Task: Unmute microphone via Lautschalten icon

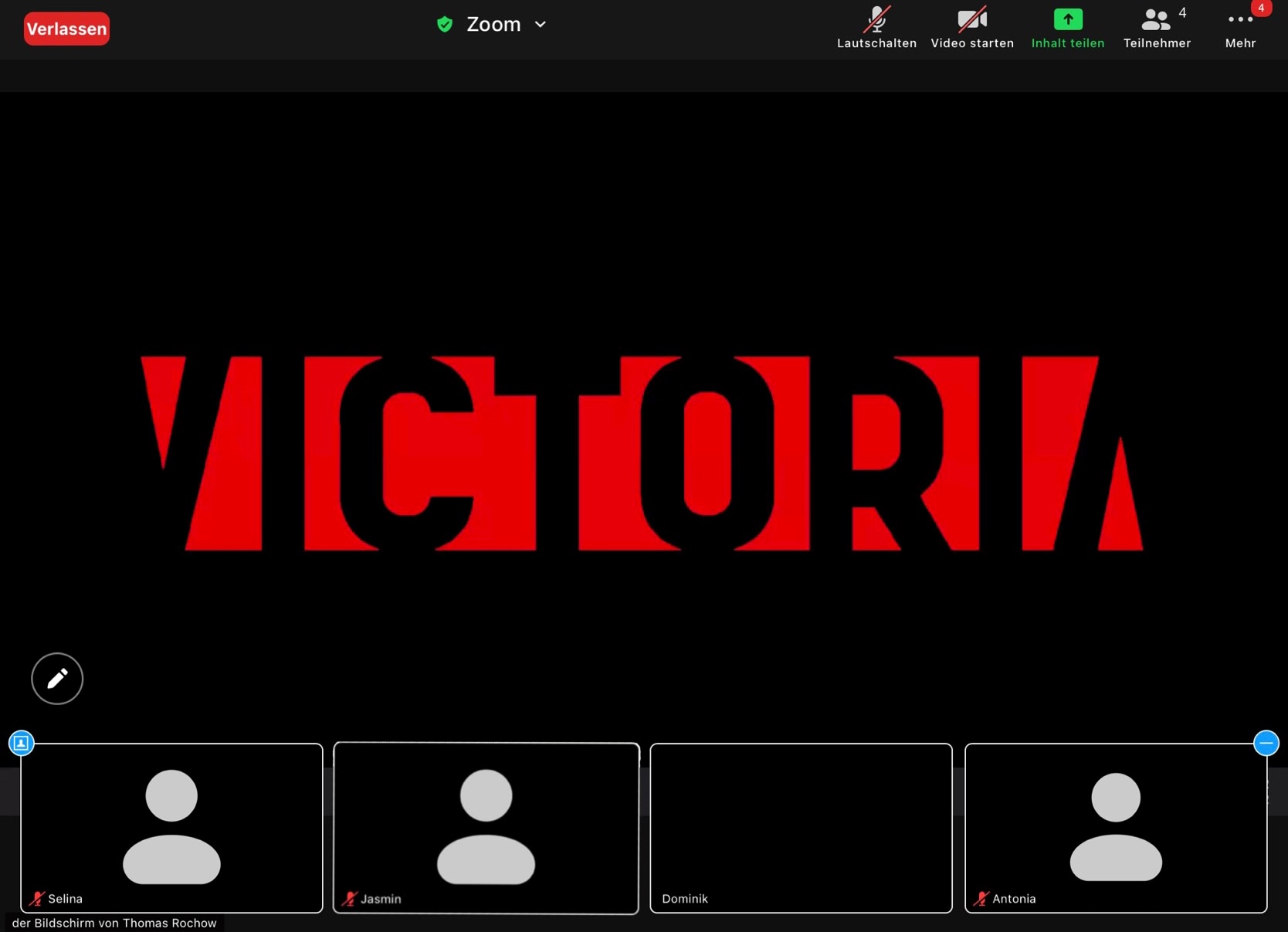Action: coord(876,28)
